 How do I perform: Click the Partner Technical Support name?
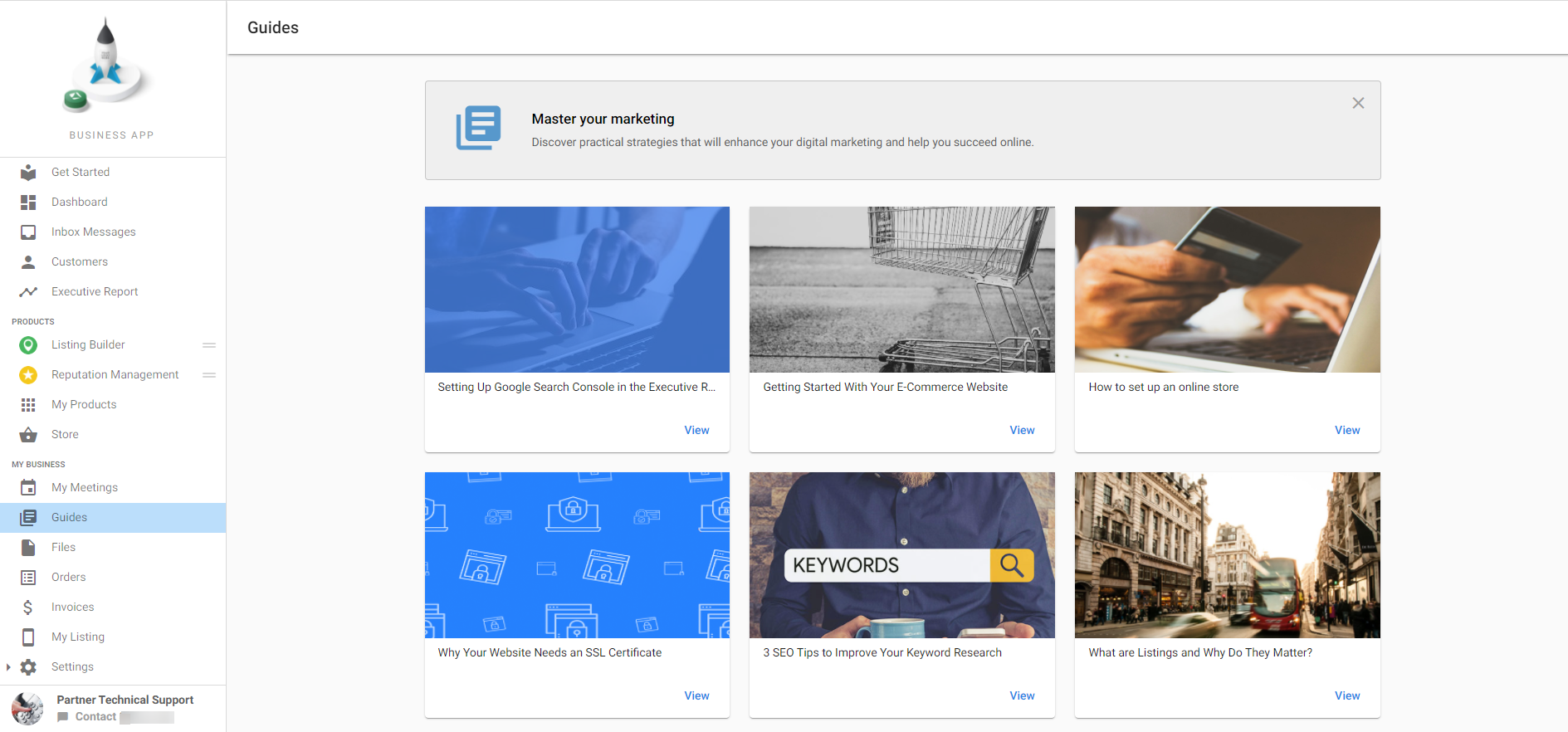125,700
